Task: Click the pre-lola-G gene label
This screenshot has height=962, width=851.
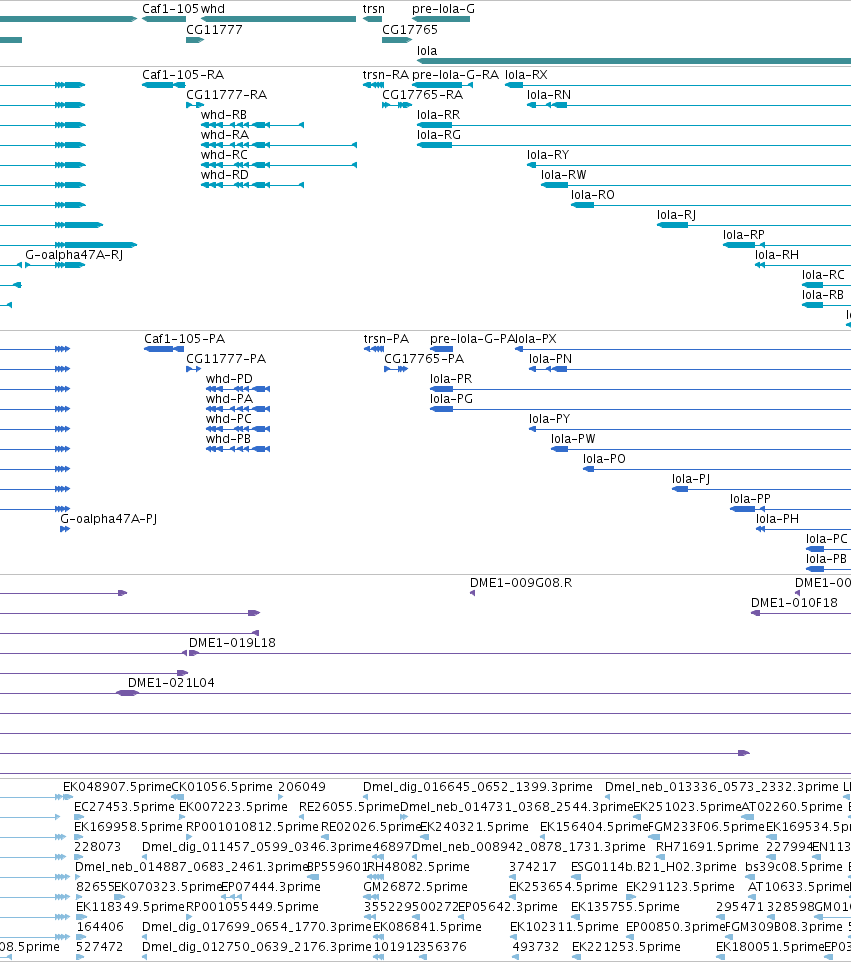Action: coord(443,9)
